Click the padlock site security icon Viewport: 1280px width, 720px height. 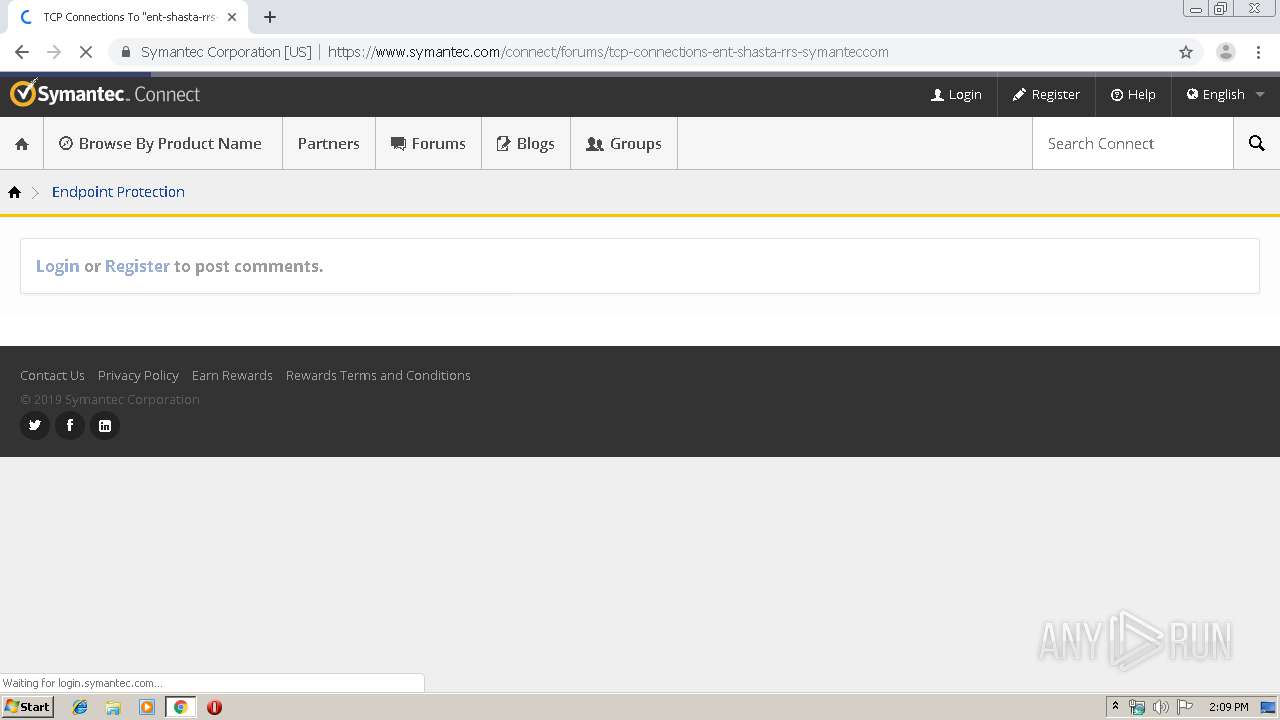pos(125,52)
